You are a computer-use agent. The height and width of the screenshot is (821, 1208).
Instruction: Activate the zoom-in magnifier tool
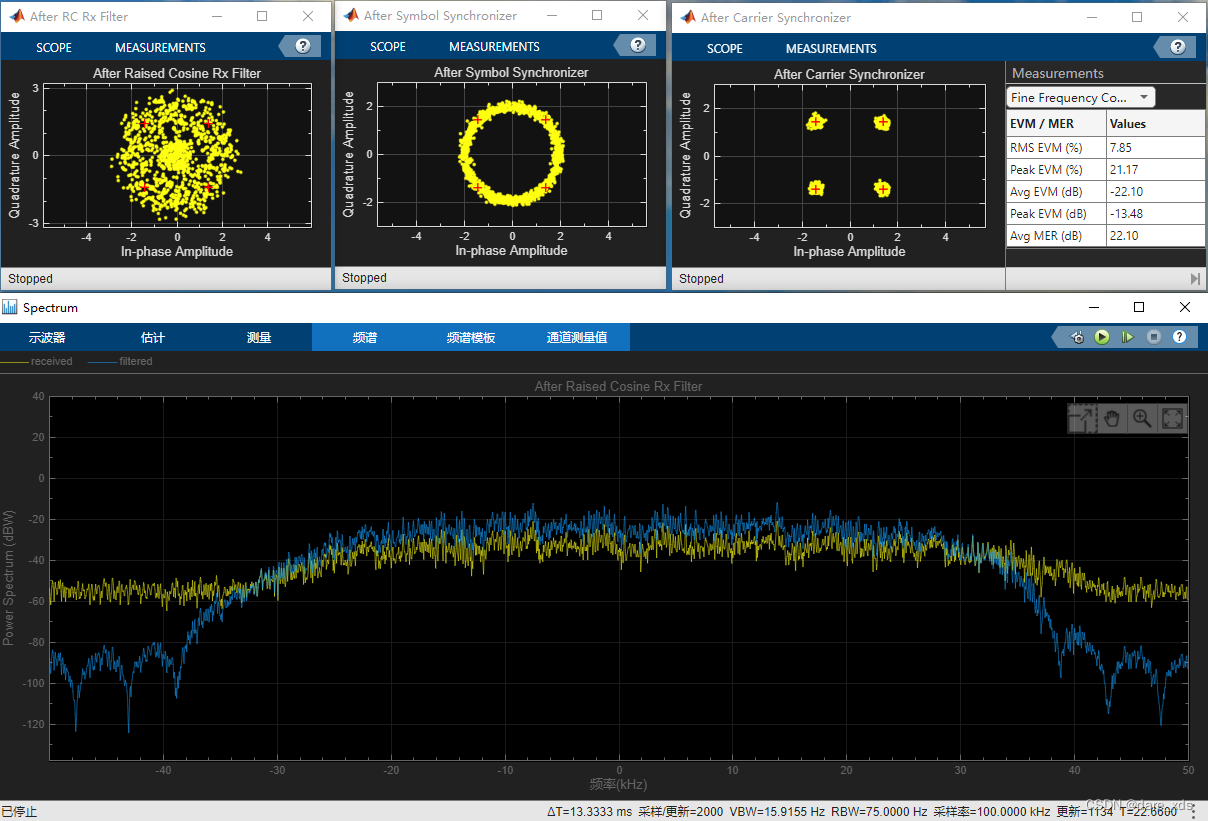[1142, 418]
